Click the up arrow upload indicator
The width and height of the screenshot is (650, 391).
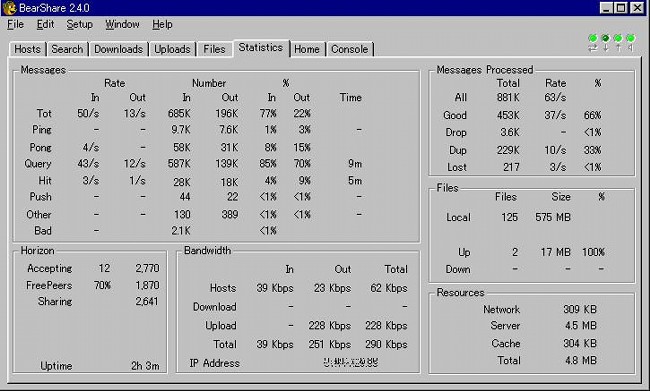618,48
